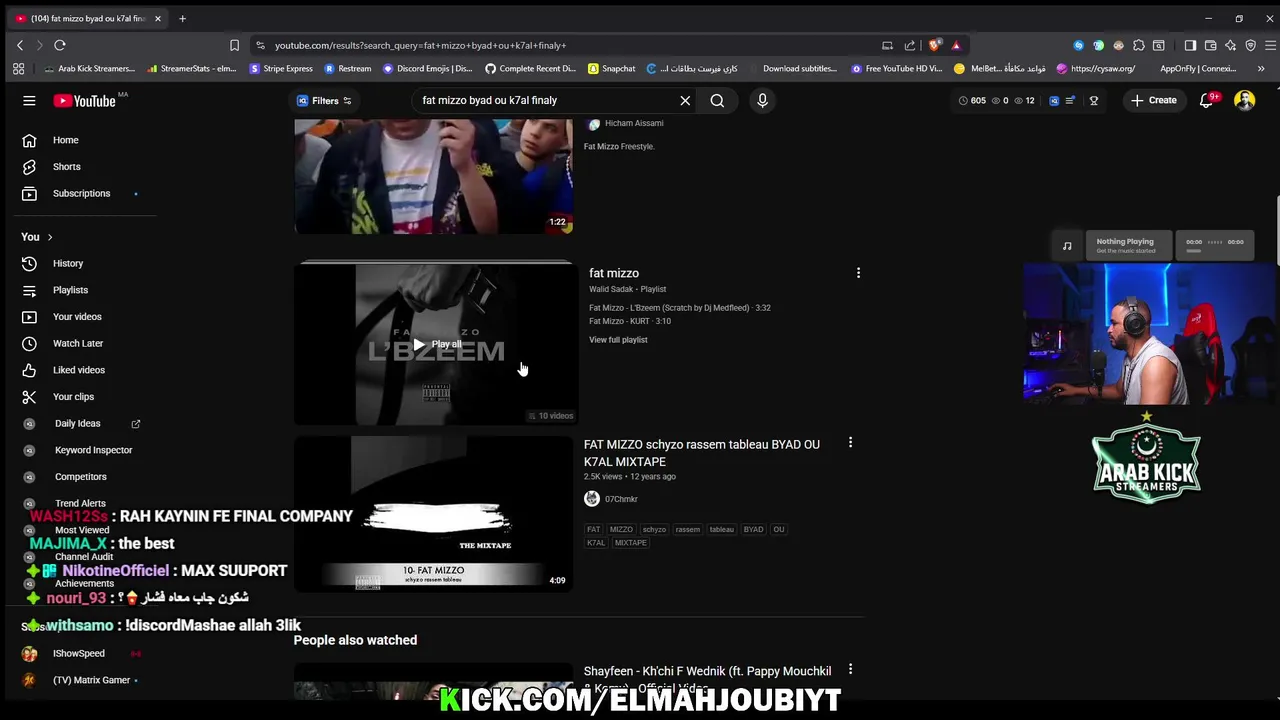This screenshot has width=1280, height=720.
Task: Open more options for fat mizzo playlist
Action: (858, 273)
